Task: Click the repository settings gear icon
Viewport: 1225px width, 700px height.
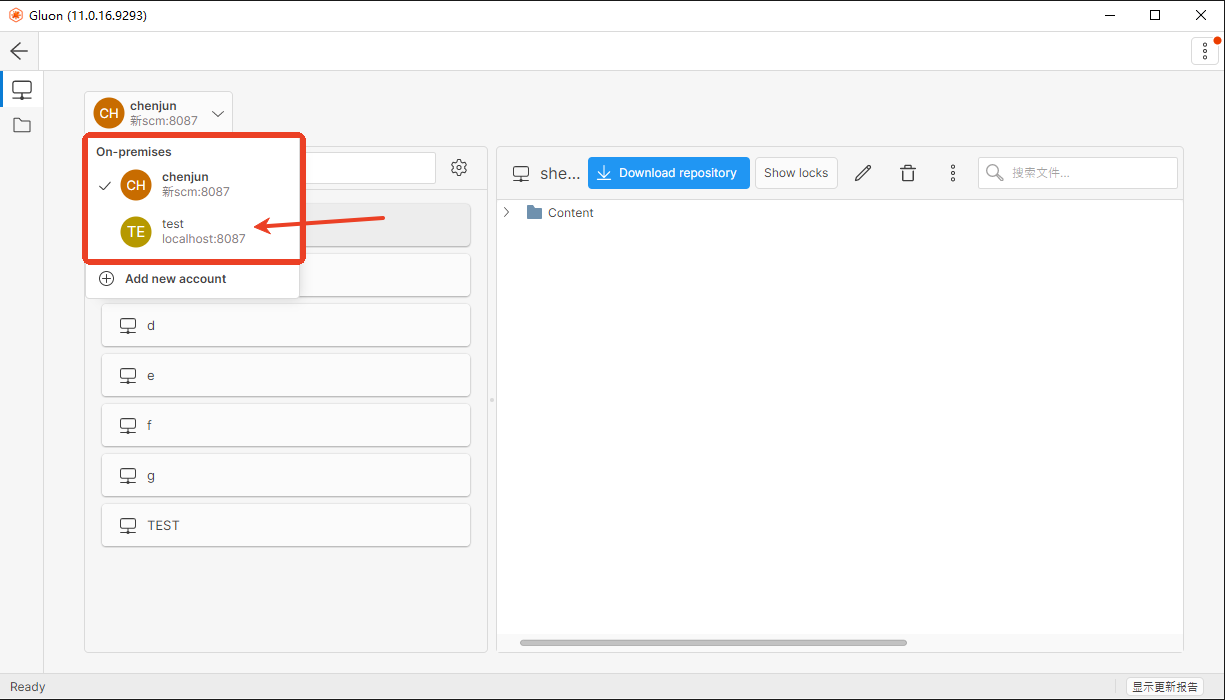Action: (x=459, y=168)
